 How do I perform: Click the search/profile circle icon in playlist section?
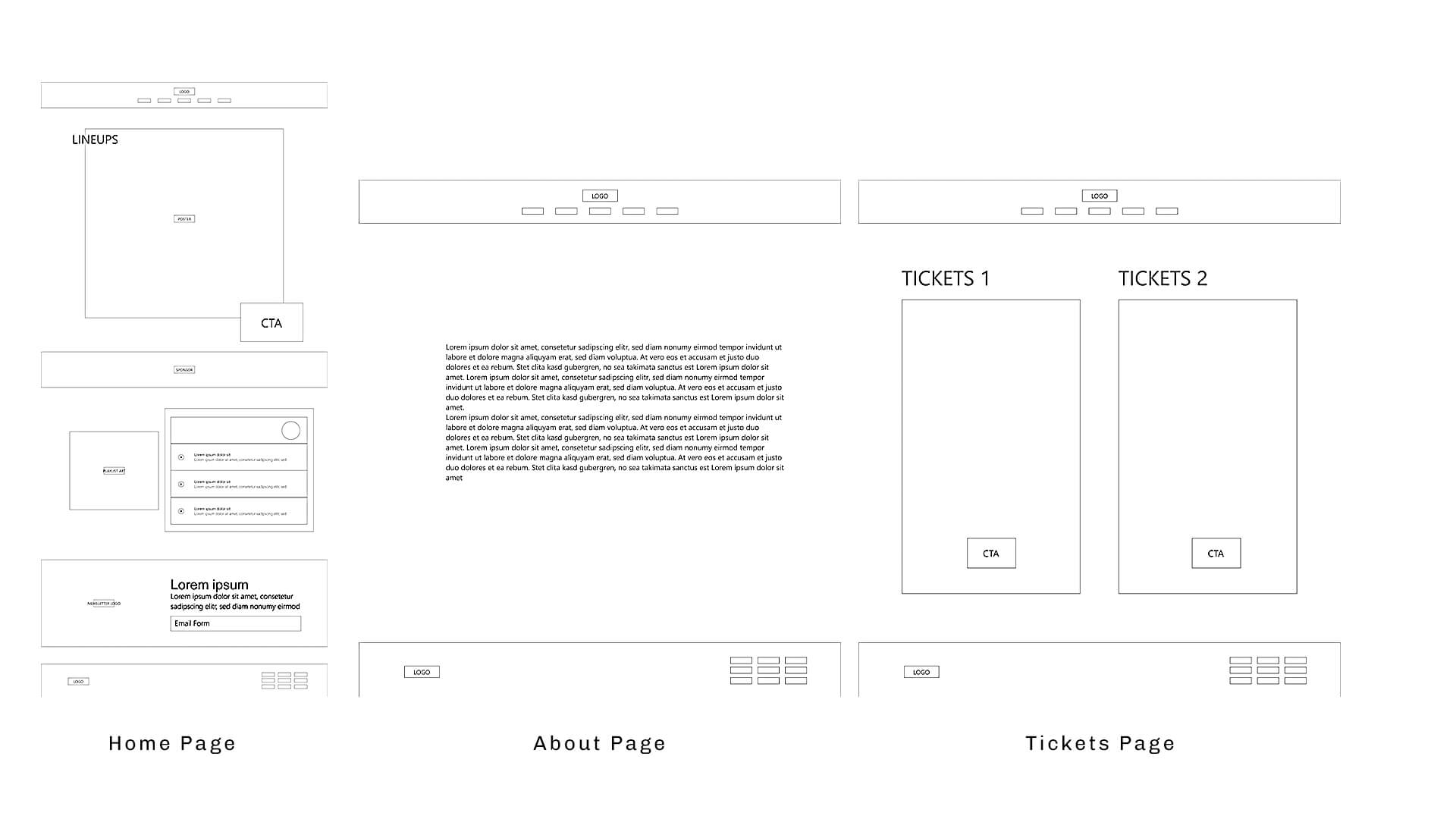(x=292, y=429)
